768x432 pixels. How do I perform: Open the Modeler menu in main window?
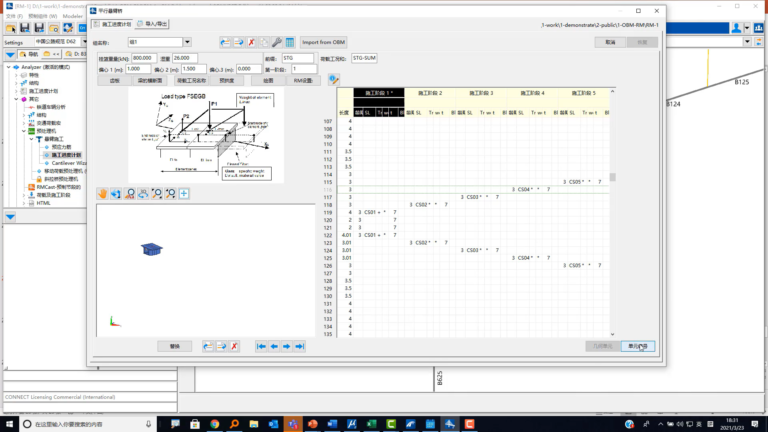click(72, 16)
